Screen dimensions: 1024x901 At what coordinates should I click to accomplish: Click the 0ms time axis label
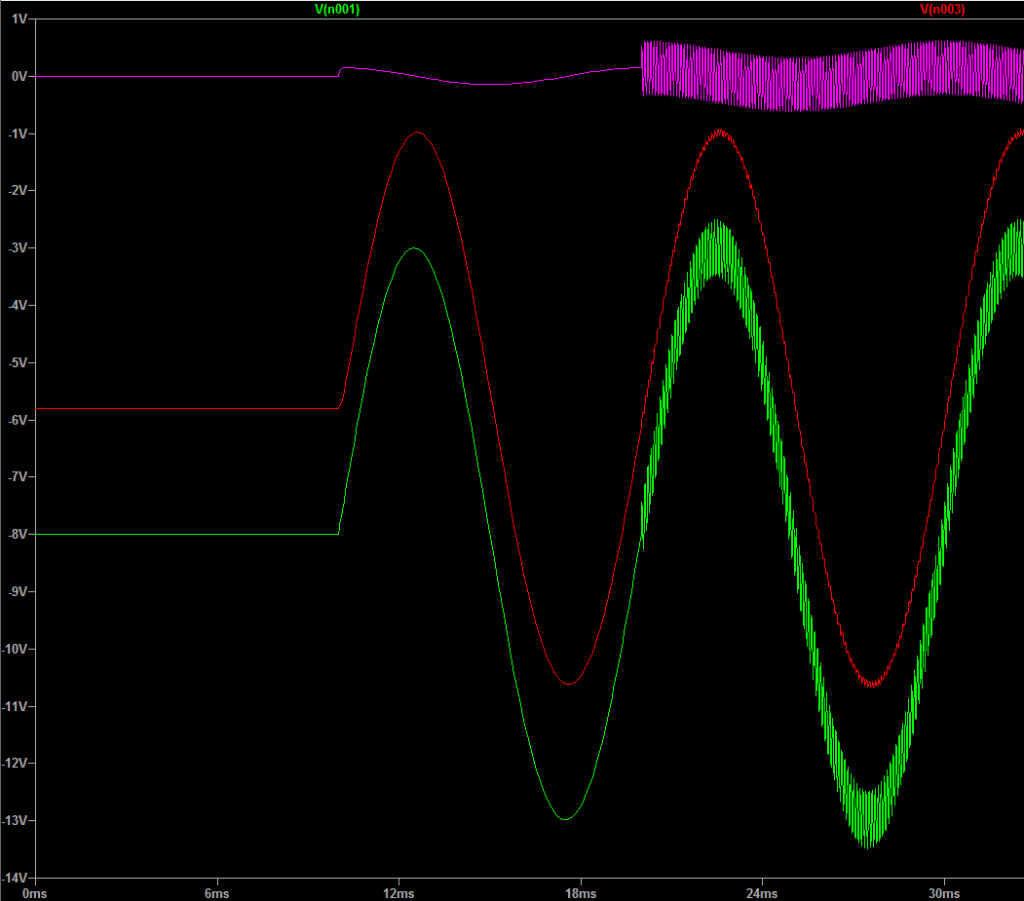[35, 892]
